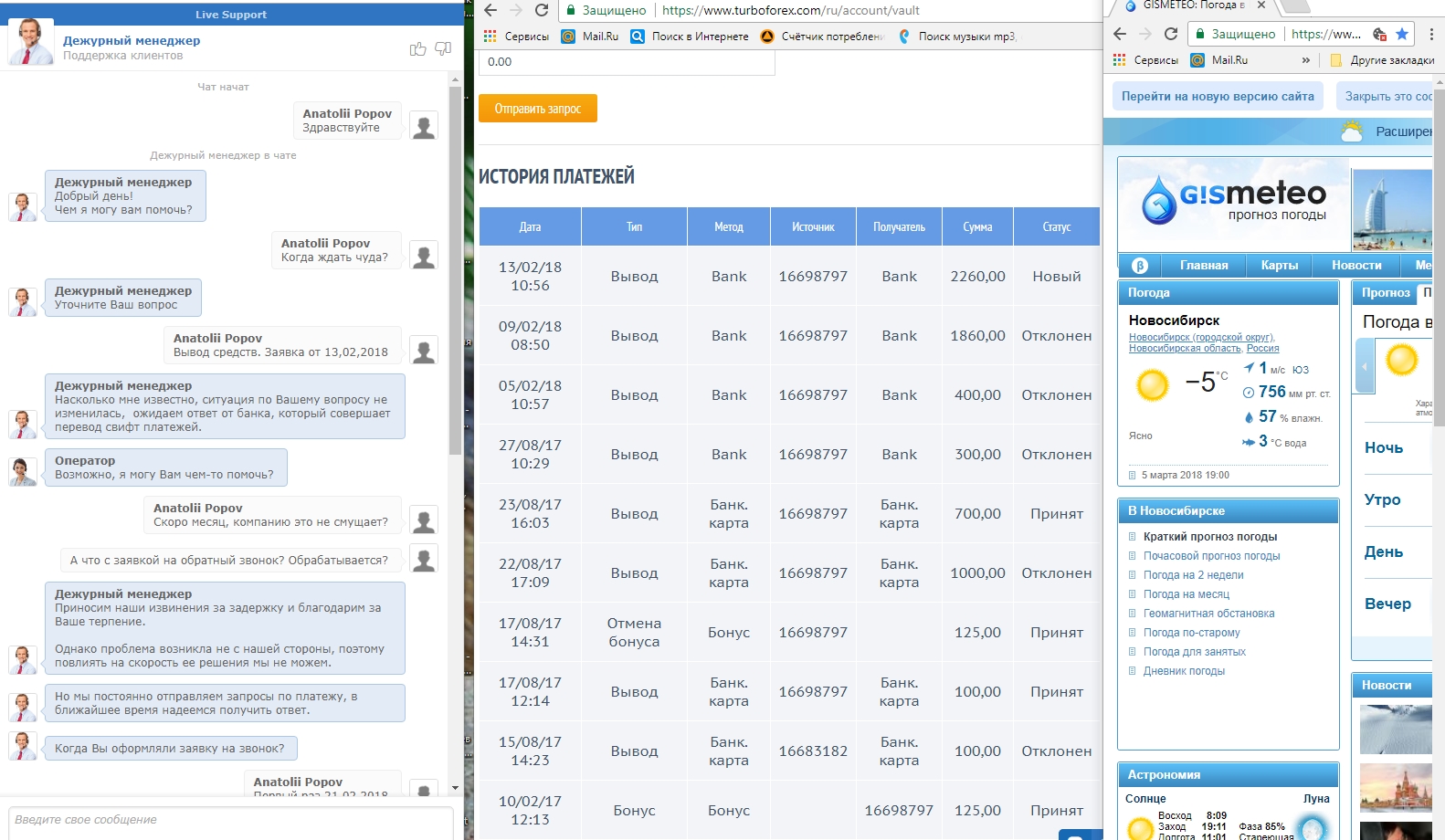The height and width of the screenshot is (840, 1445).
Task: Select the Новый status cell
Action: 1056,277
